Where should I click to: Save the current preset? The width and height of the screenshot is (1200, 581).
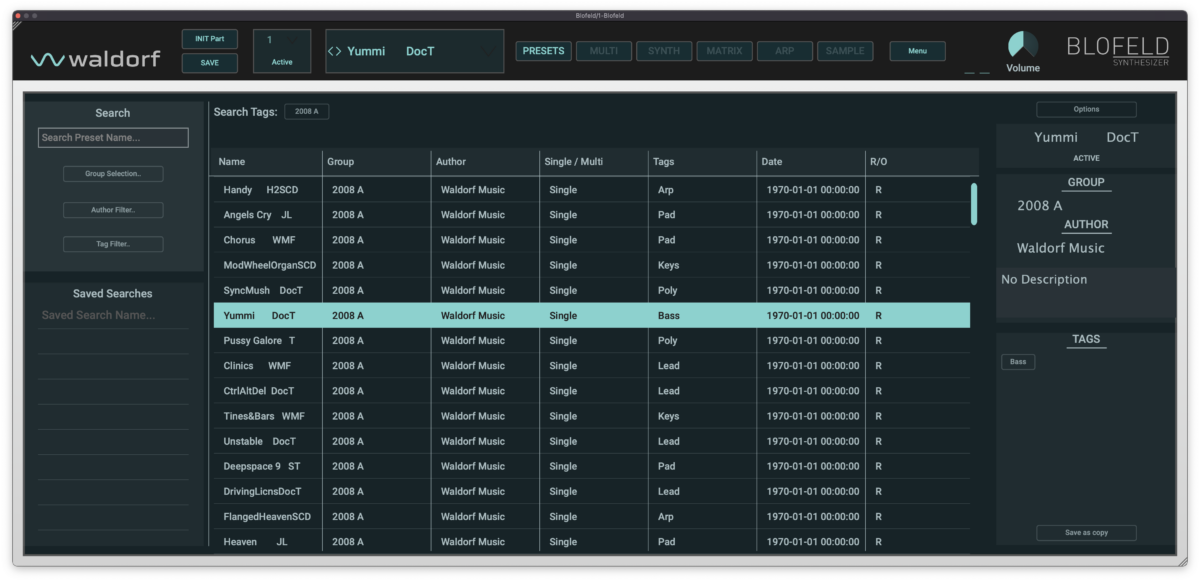point(209,62)
